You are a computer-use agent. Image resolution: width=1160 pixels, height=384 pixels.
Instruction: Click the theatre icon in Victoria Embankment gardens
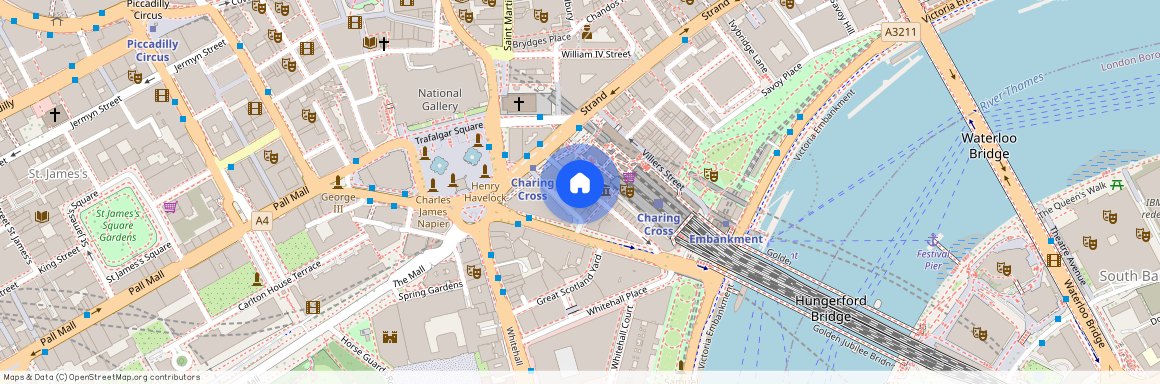(710, 175)
